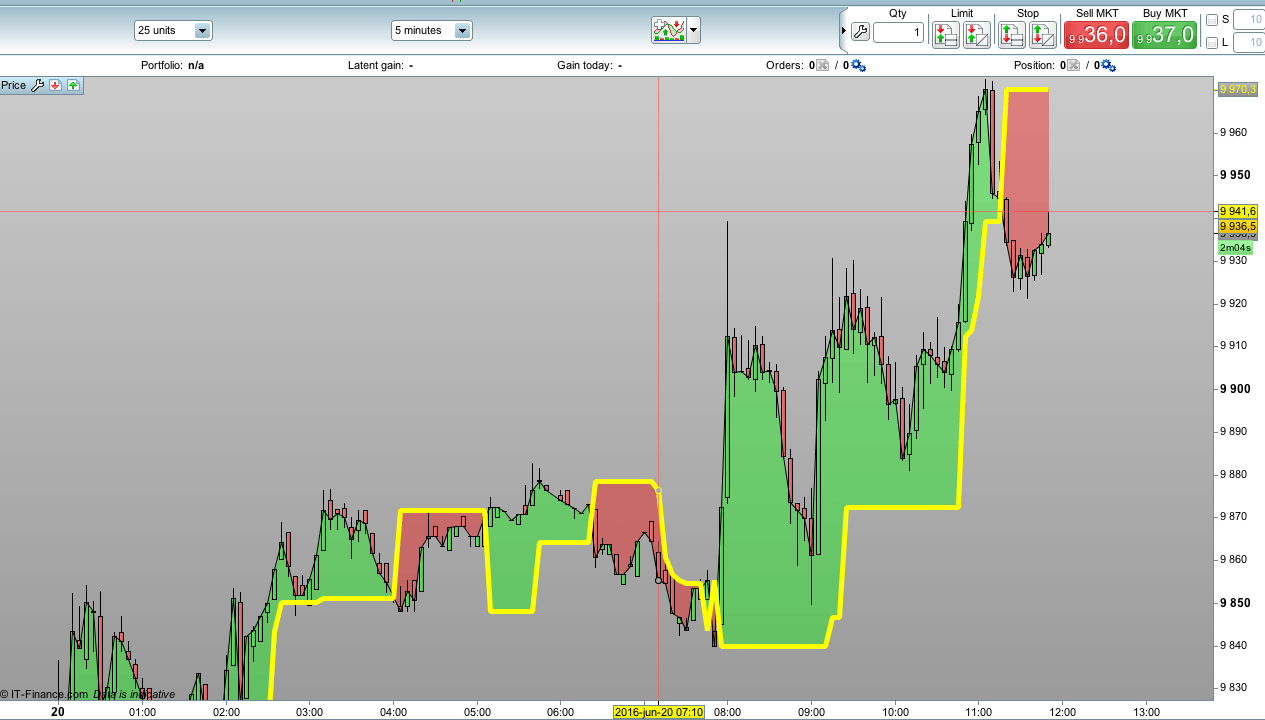Click the 08:00 time axis label
1265x720 pixels.
coord(728,712)
